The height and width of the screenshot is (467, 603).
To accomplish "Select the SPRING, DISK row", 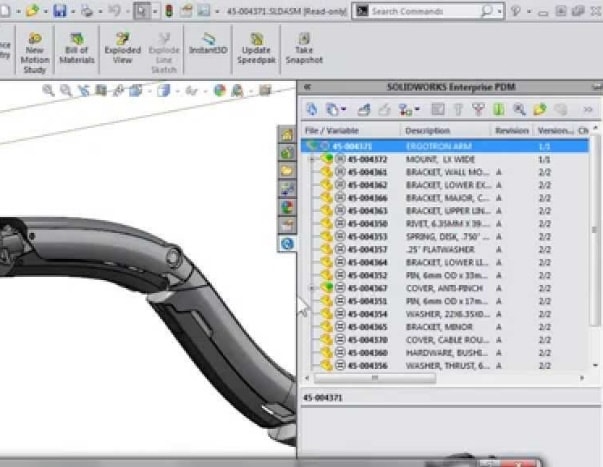I will tap(445, 237).
